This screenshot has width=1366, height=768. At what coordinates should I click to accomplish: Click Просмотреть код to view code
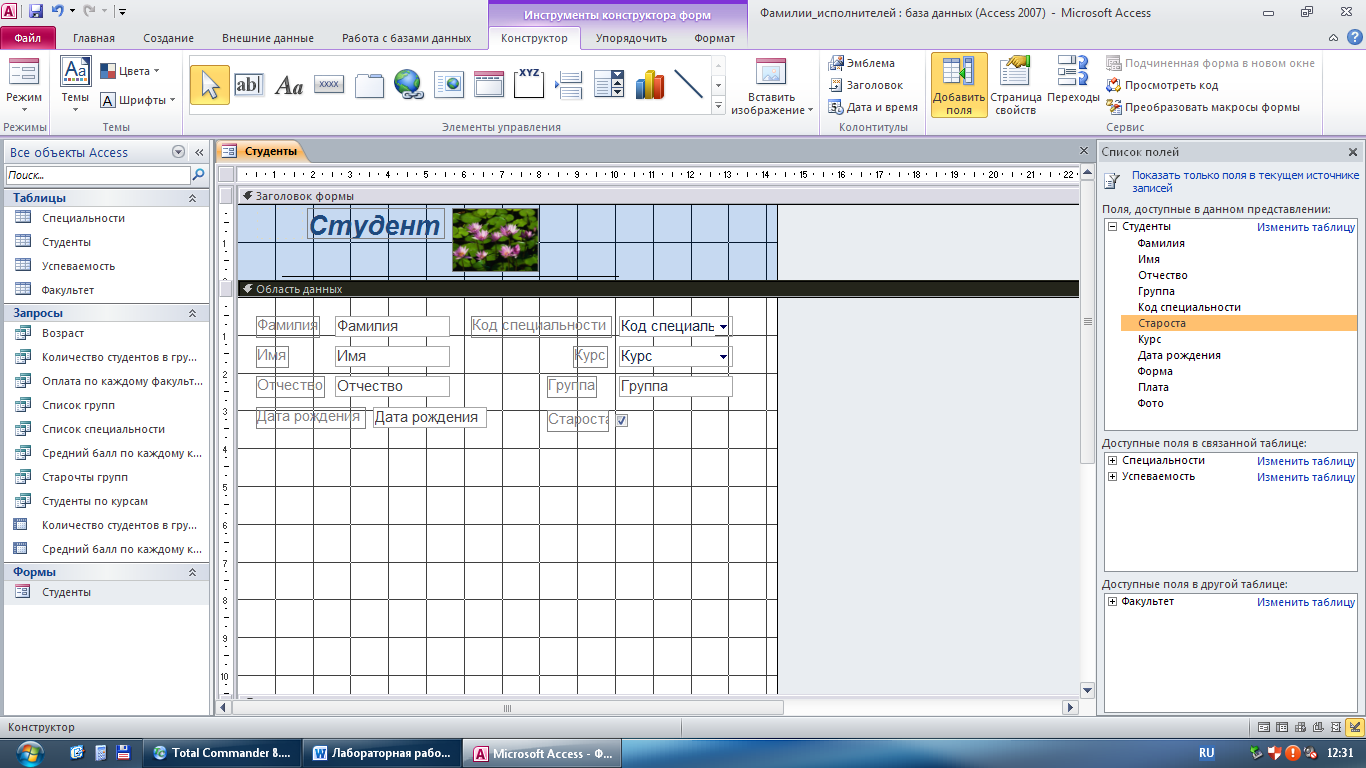tap(1162, 85)
